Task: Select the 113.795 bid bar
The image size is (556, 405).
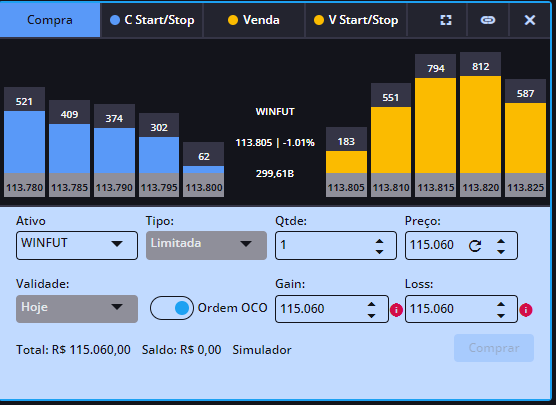Action: click(159, 155)
